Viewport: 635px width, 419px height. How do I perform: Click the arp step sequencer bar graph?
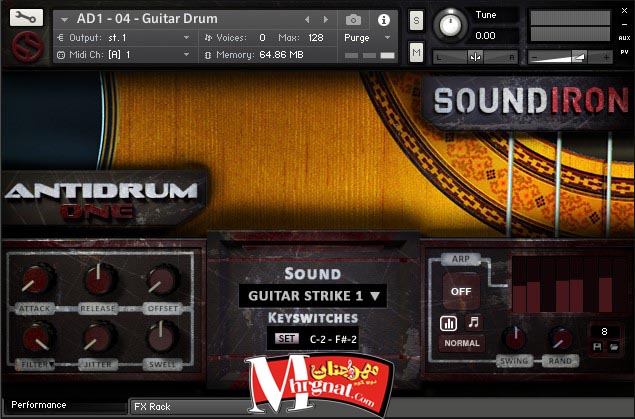tap(567, 285)
